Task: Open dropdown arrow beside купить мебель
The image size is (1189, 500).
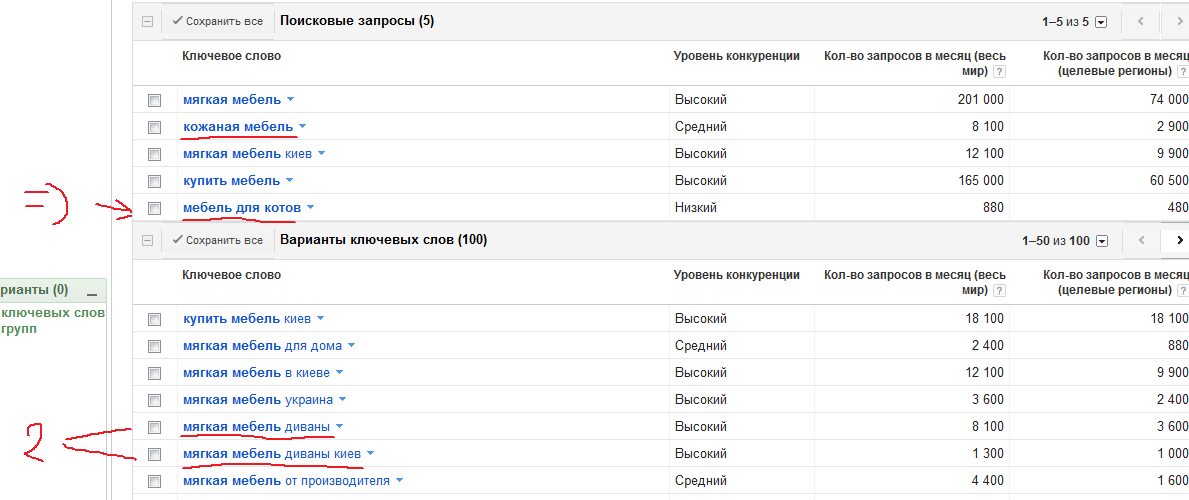Action: [290, 181]
